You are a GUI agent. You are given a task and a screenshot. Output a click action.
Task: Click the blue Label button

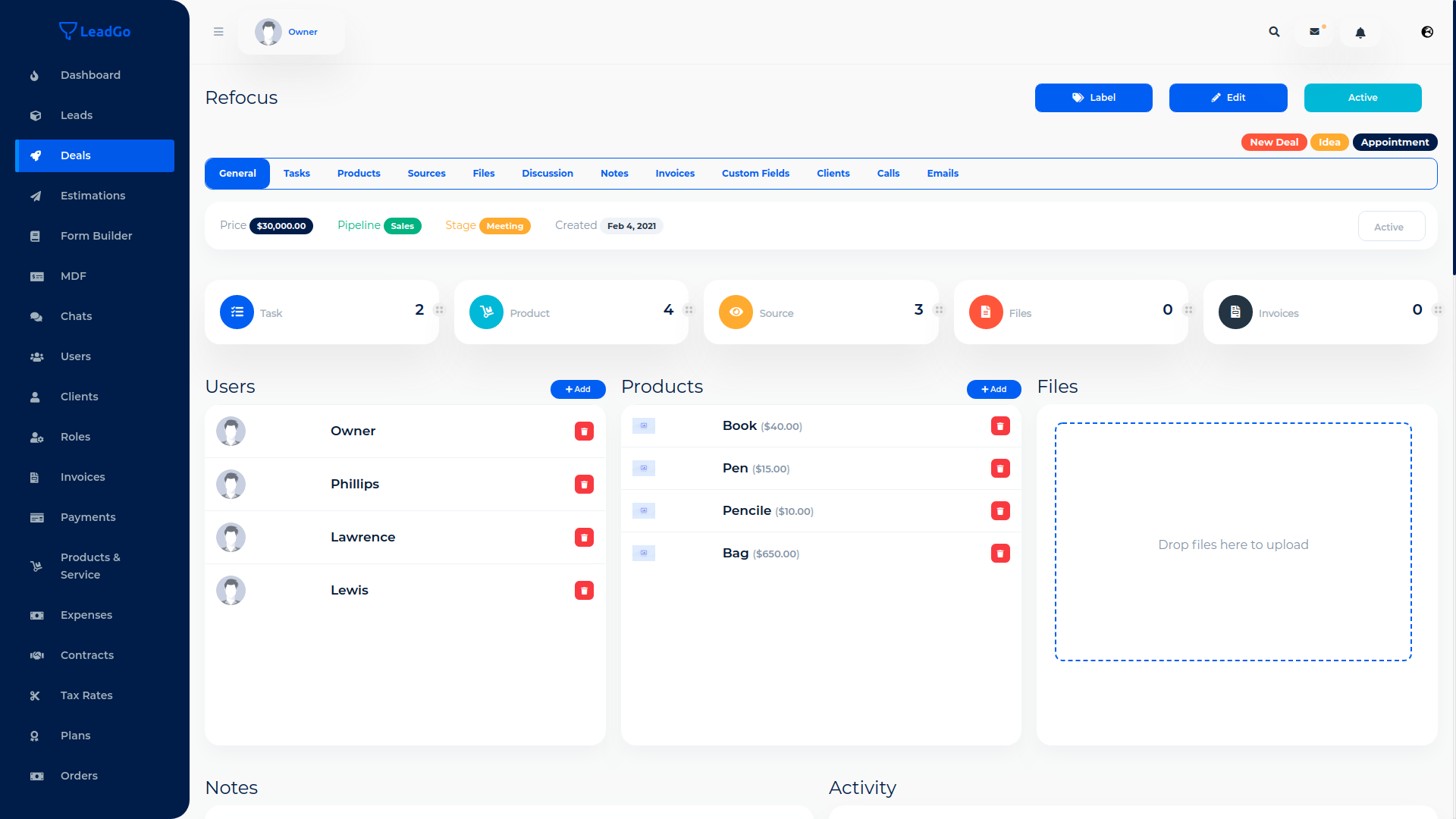pyautogui.click(x=1094, y=98)
